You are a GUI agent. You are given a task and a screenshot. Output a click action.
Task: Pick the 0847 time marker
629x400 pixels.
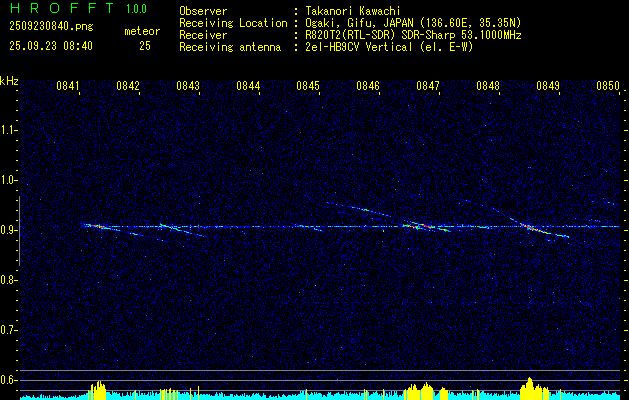[428, 86]
